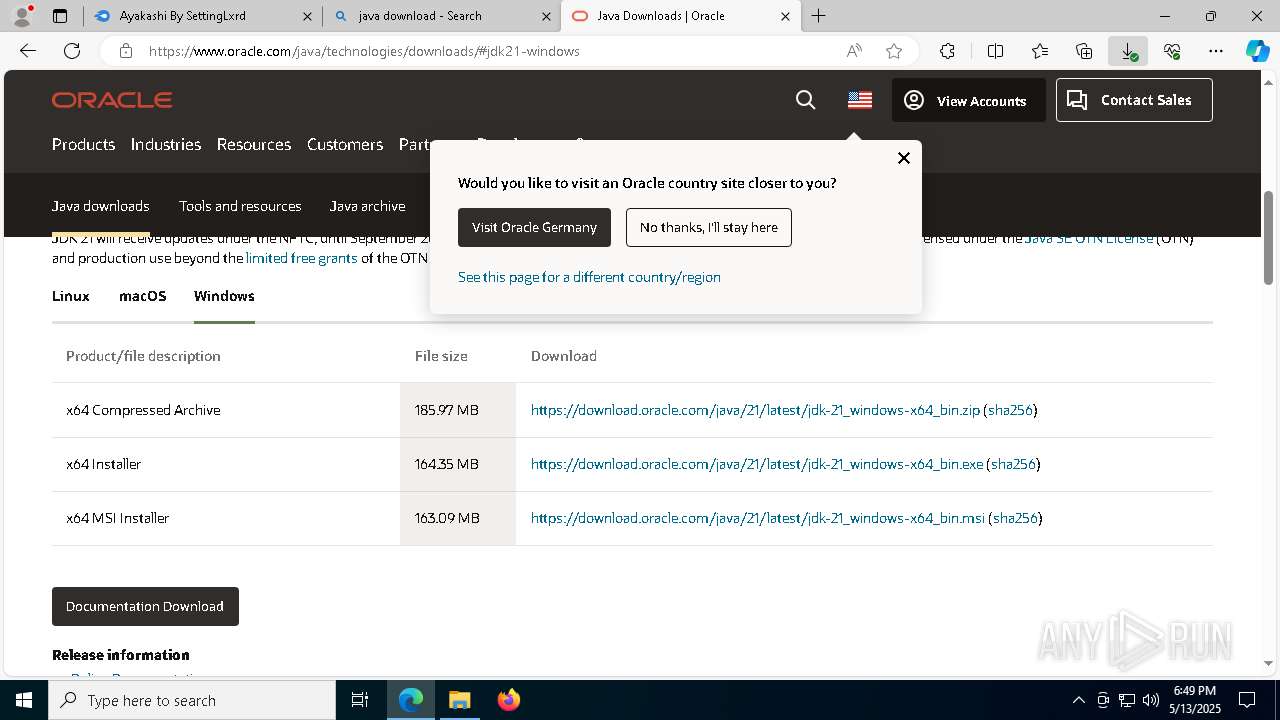Open the Resources menu
Viewport: 1280px width, 720px height.
pos(254,144)
